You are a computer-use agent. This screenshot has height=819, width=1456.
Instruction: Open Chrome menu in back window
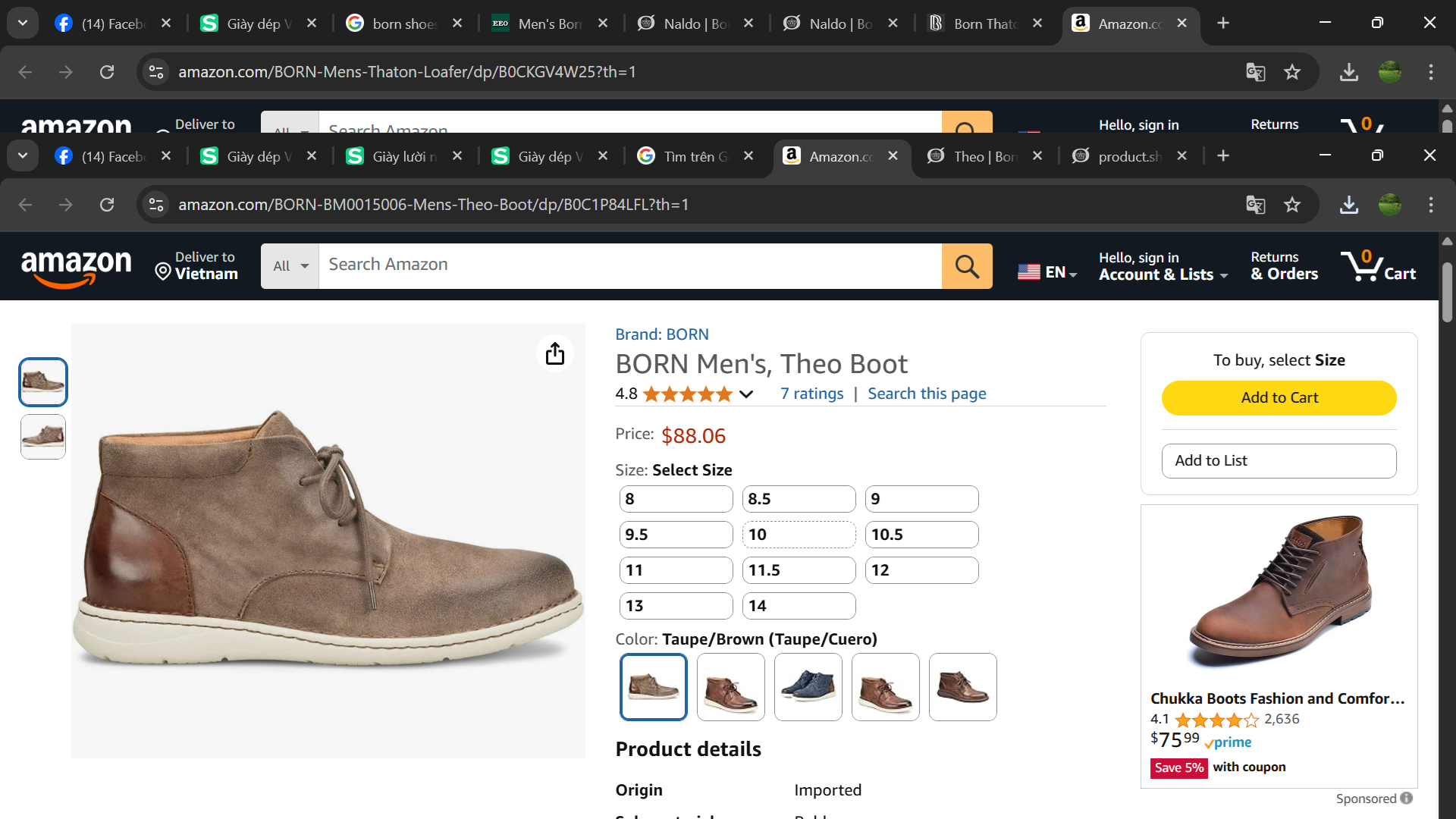(x=1431, y=72)
